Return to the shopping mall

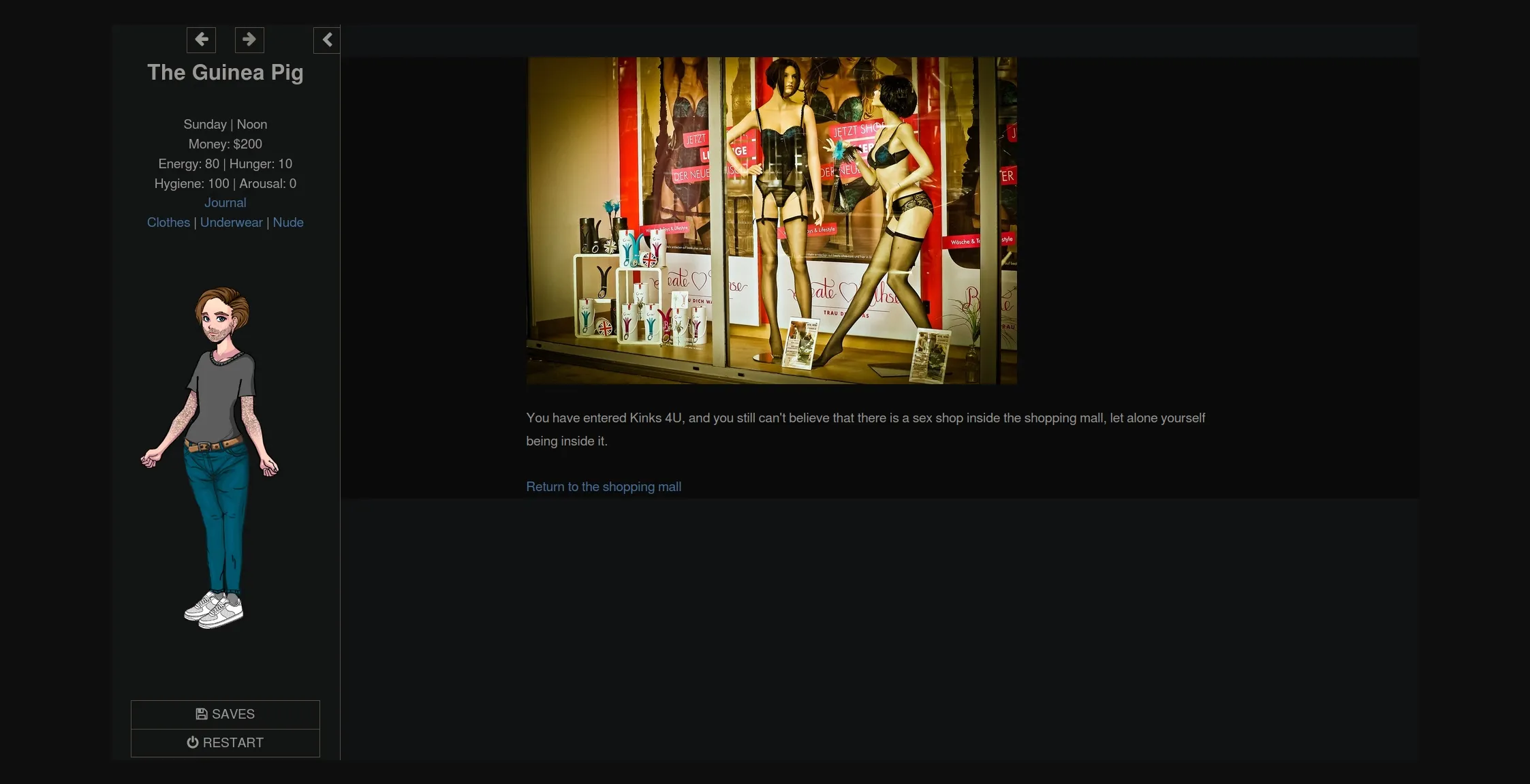click(604, 486)
